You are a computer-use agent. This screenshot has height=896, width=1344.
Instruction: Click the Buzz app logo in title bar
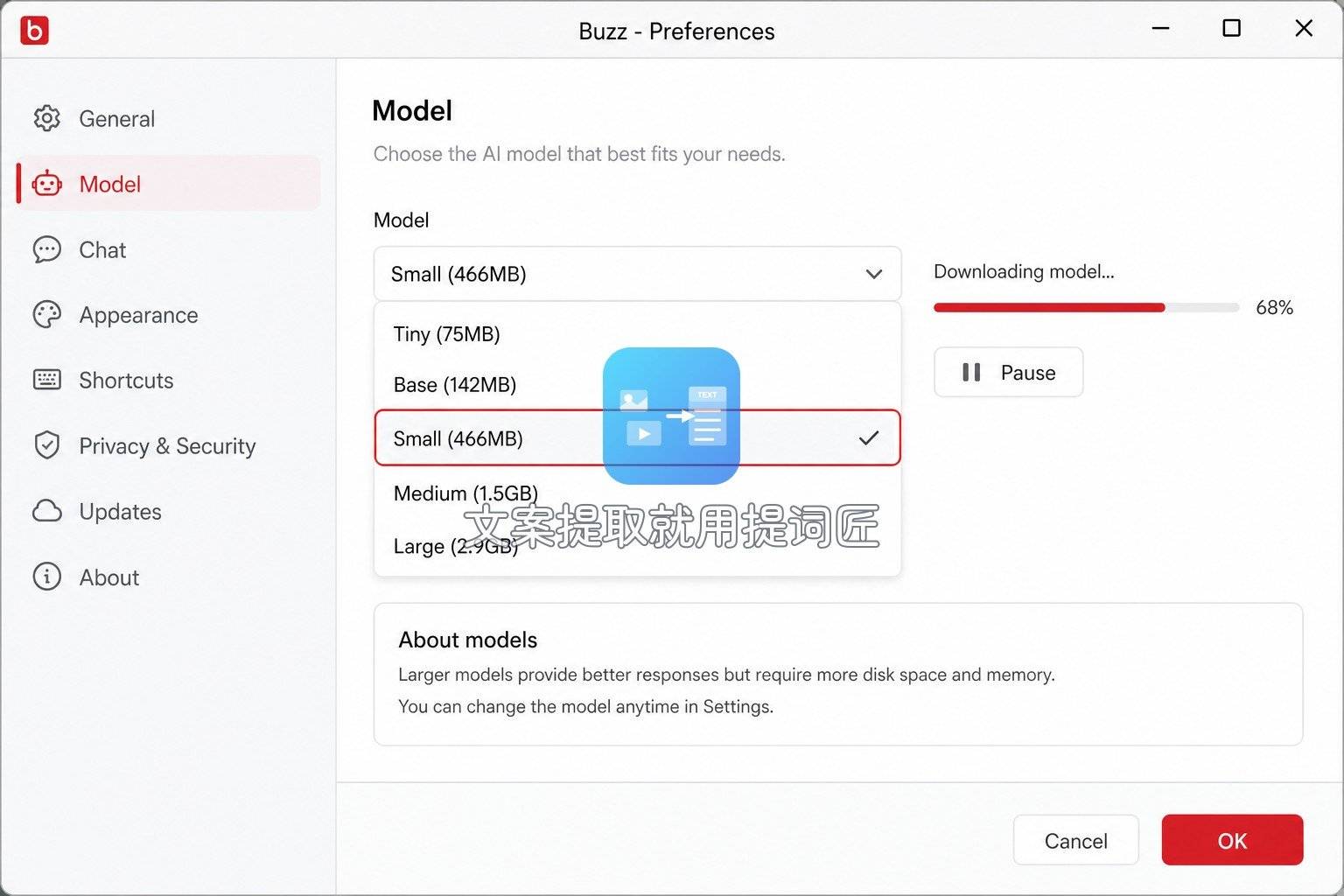[34, 30]
